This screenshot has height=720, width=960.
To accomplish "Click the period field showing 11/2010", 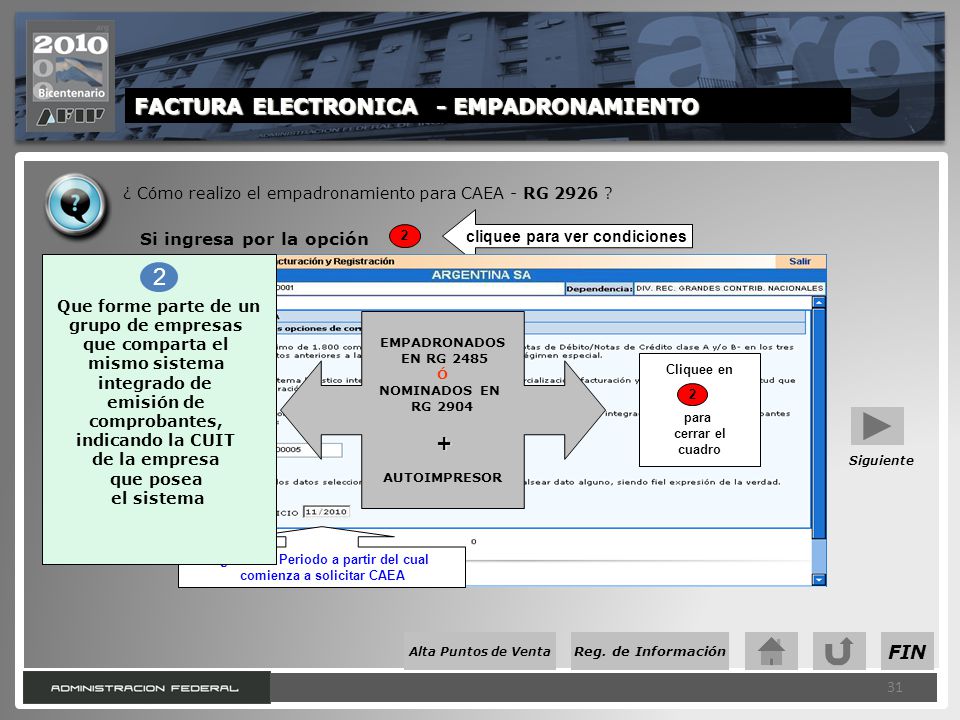I will click(x=326, y=512).
